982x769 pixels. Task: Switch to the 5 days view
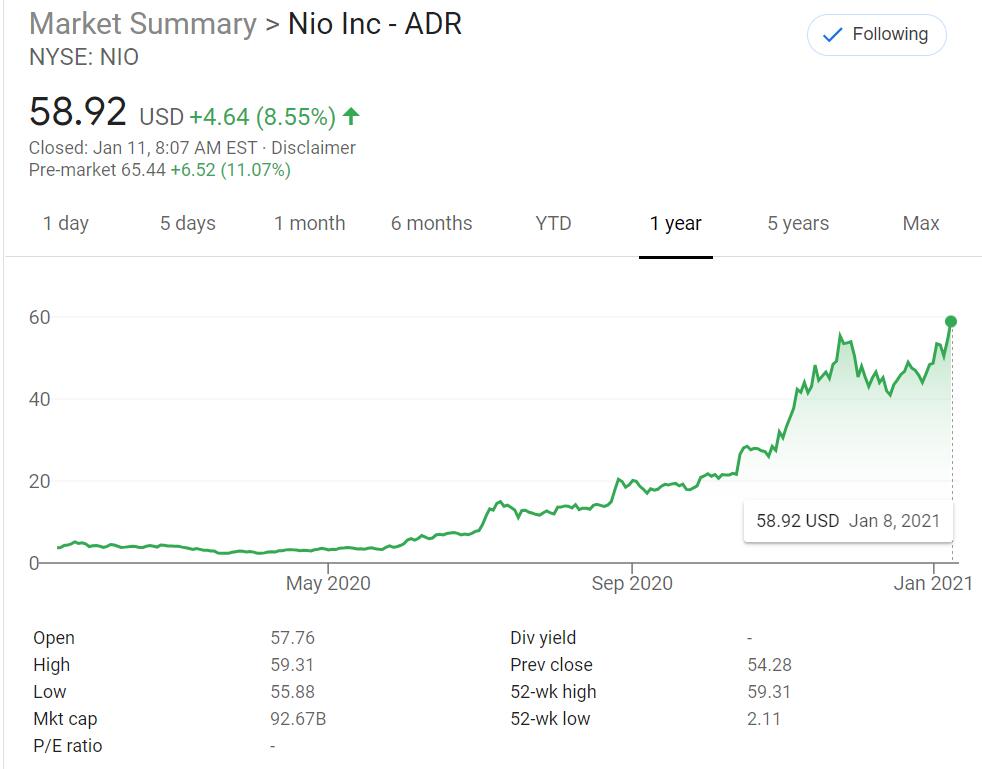tap(188, 223)
